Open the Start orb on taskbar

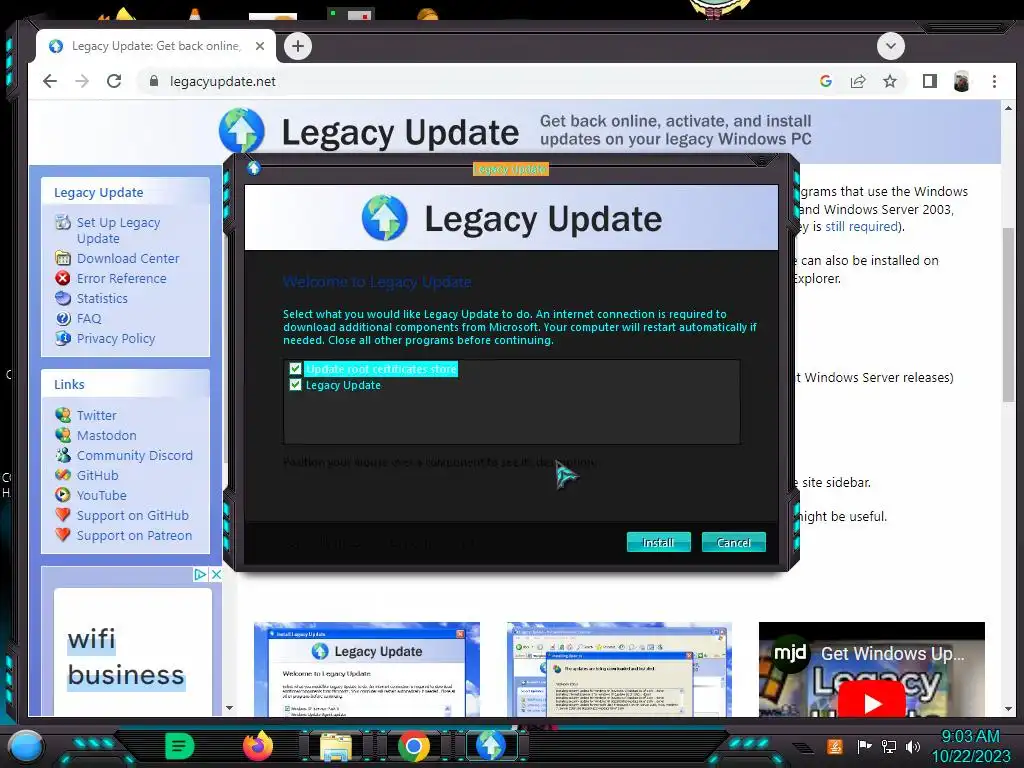(26, 746)
